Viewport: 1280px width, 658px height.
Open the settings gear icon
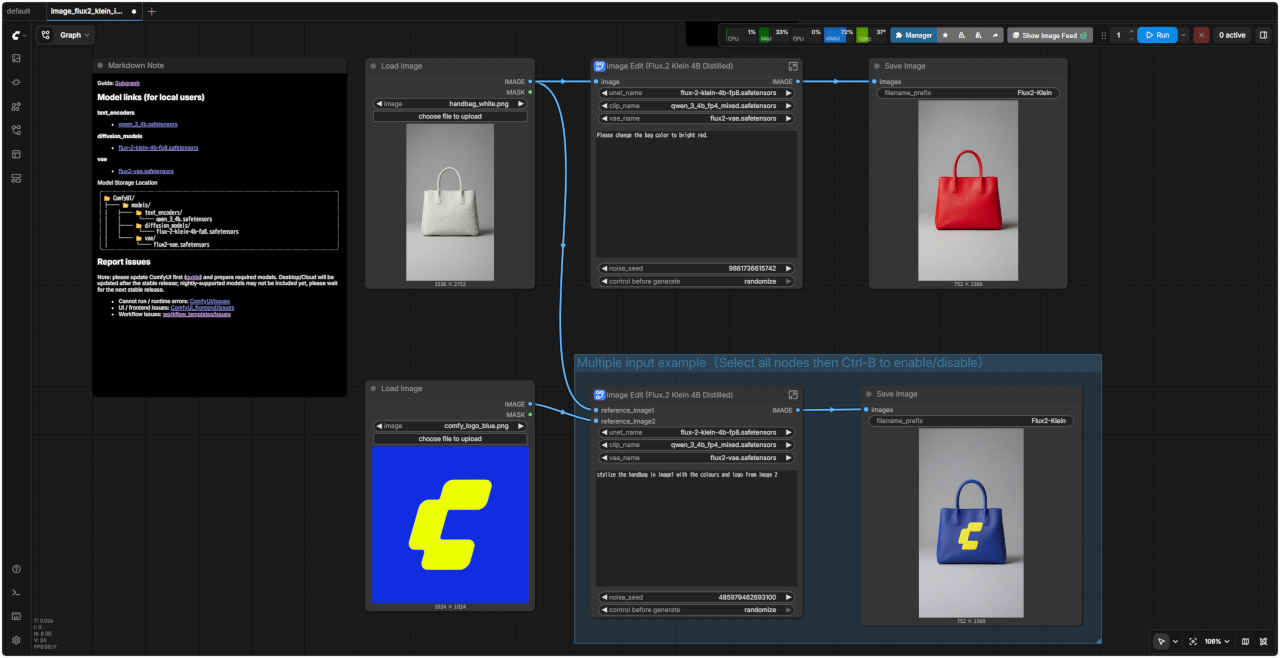[16, 640]
